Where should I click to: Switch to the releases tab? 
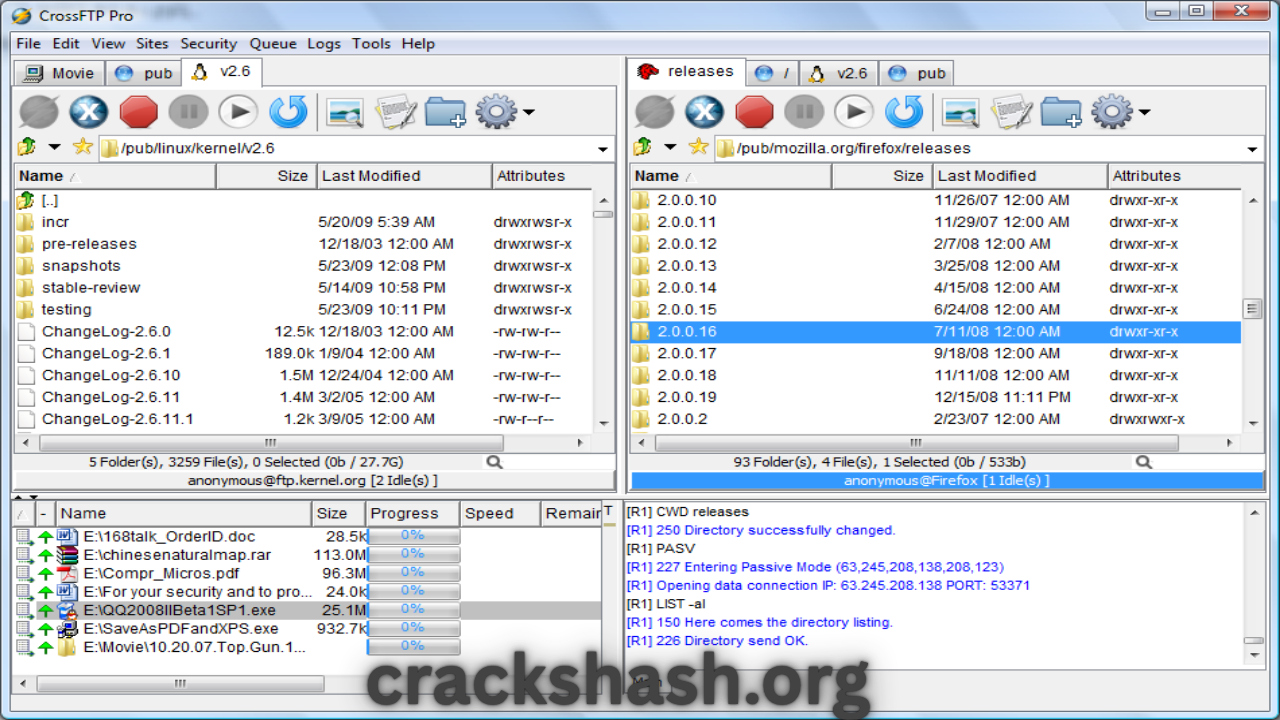coord(687,72)
